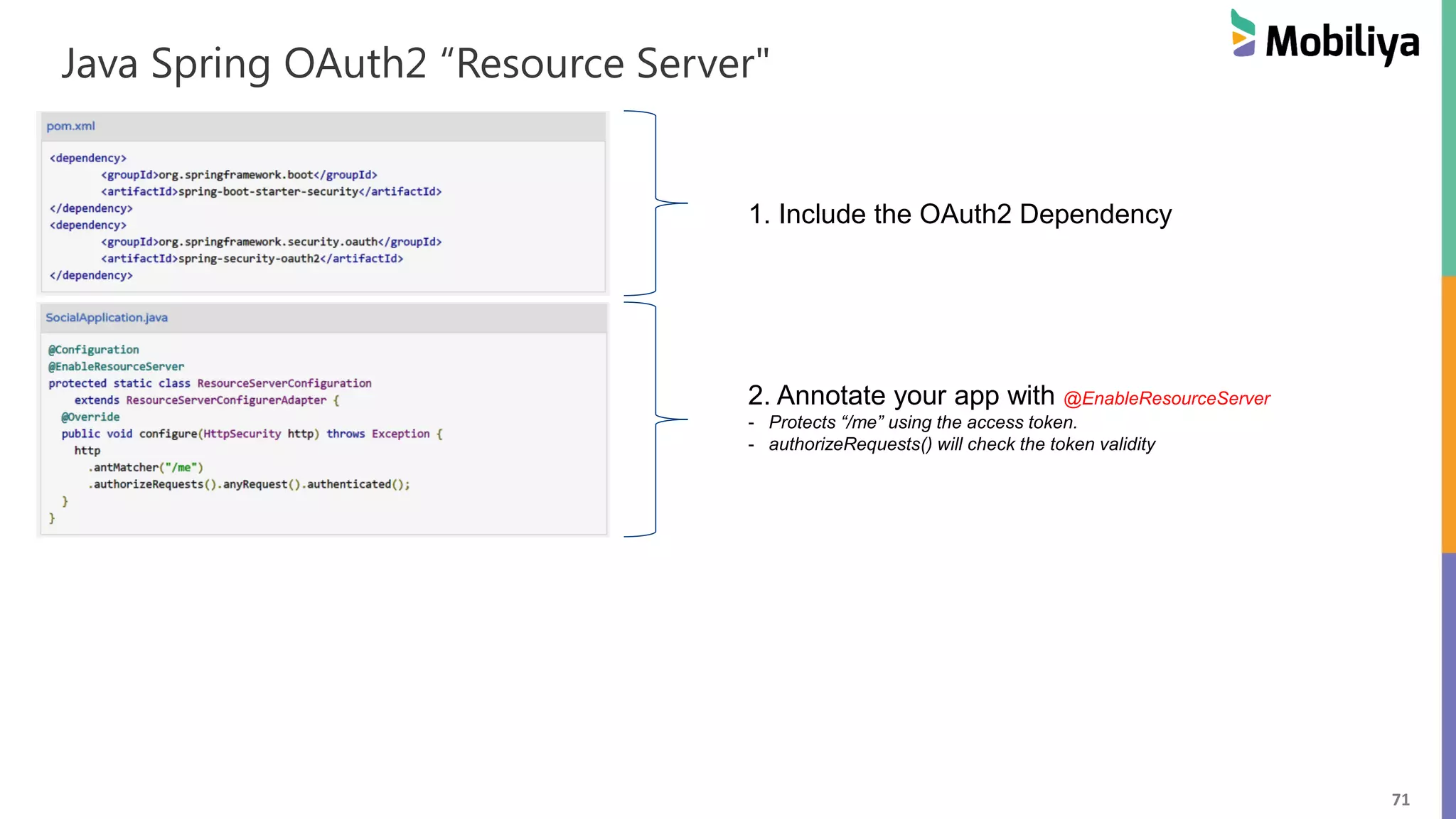1456x819 pixels.
Task: Click slide page number 71
Action: (1400, 800)
